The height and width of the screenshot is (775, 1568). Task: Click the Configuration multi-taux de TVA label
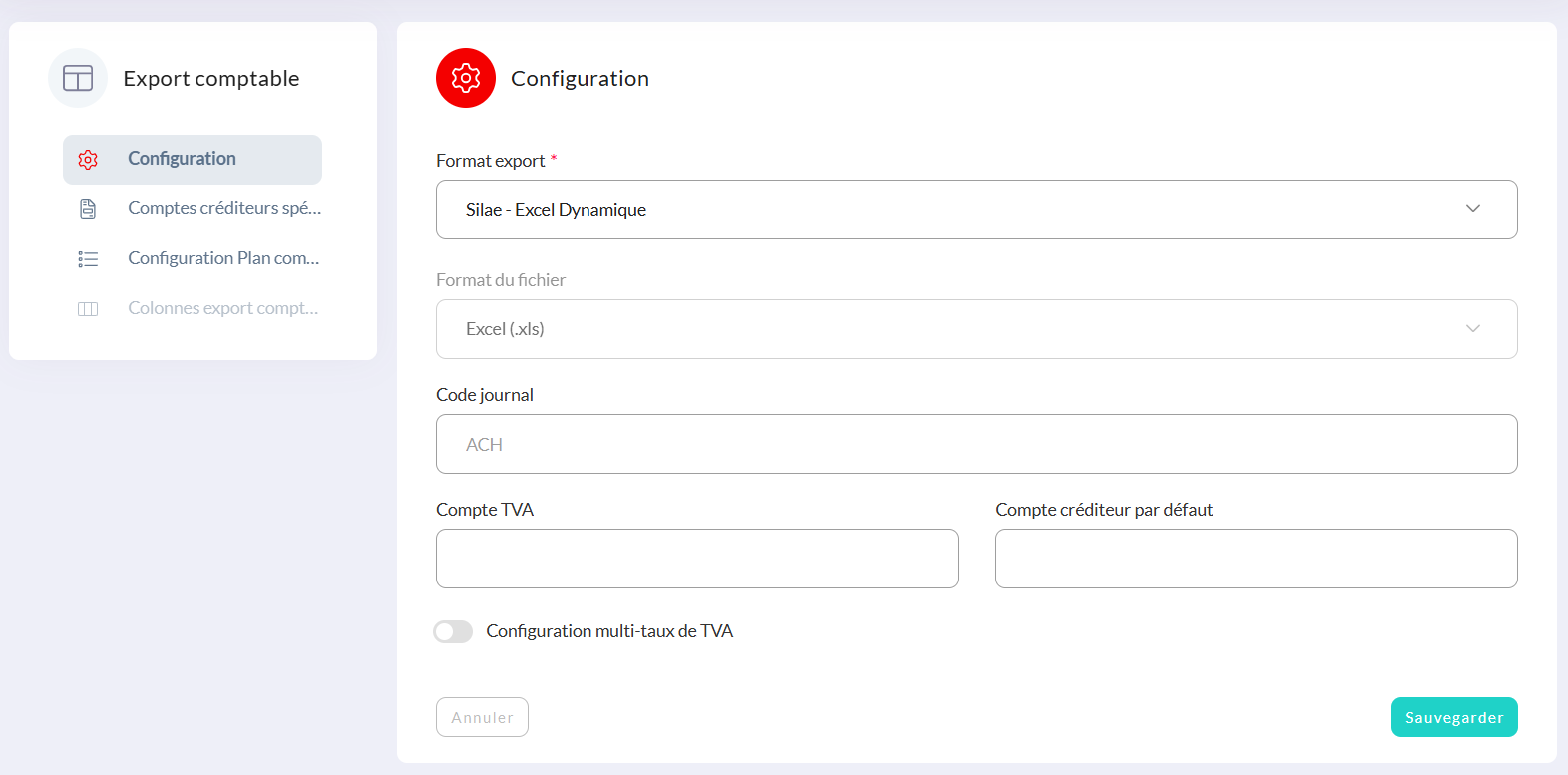[609, 631]
